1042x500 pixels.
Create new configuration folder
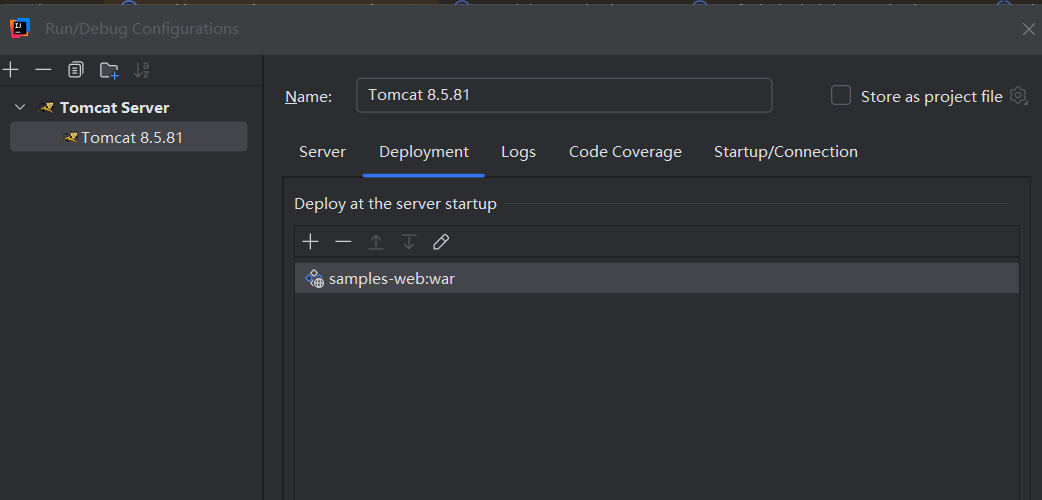(109, 70)
